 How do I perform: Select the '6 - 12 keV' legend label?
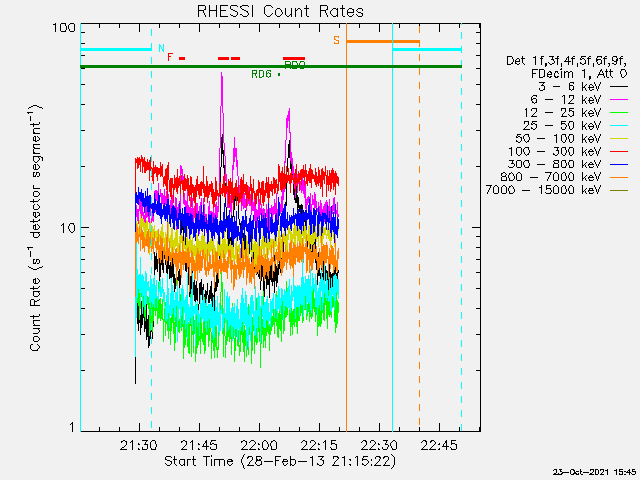[566, 99]
